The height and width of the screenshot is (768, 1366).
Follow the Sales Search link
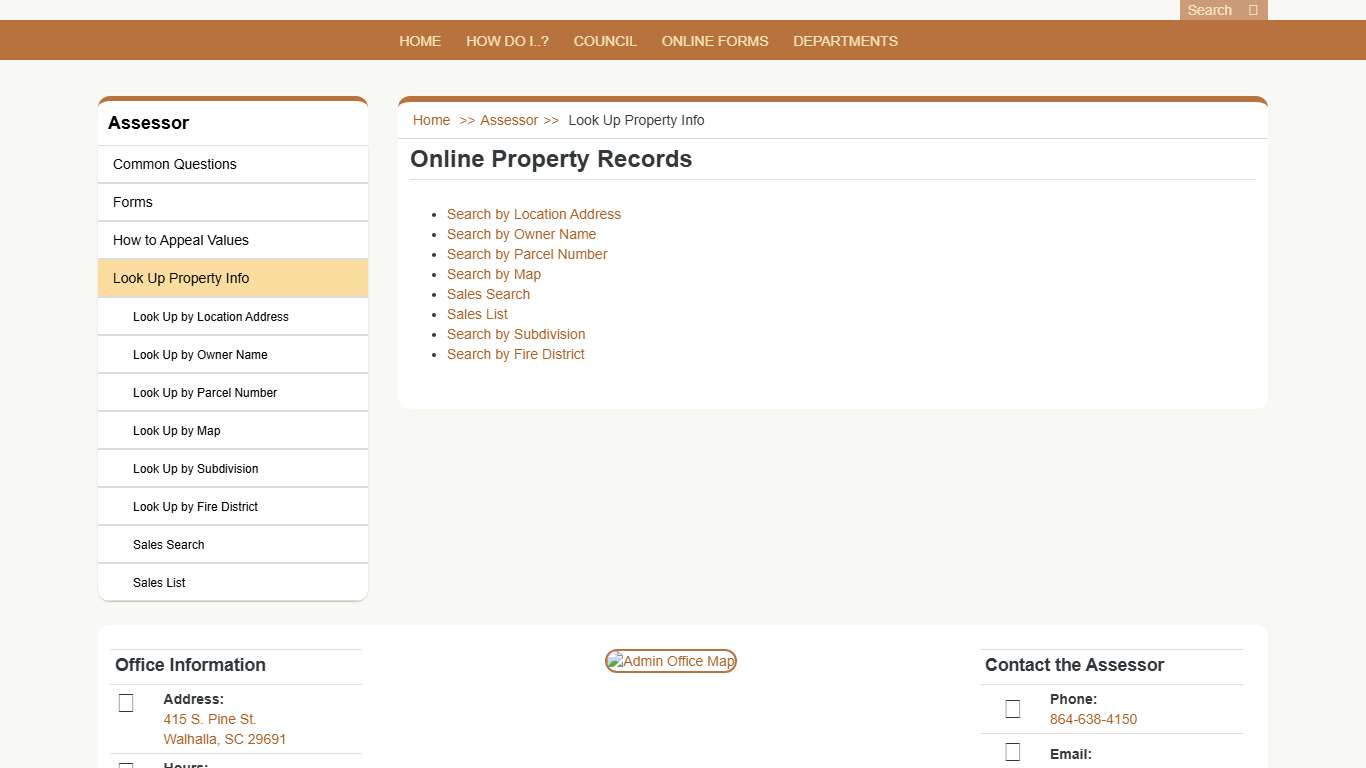click(x=488, y=294)
